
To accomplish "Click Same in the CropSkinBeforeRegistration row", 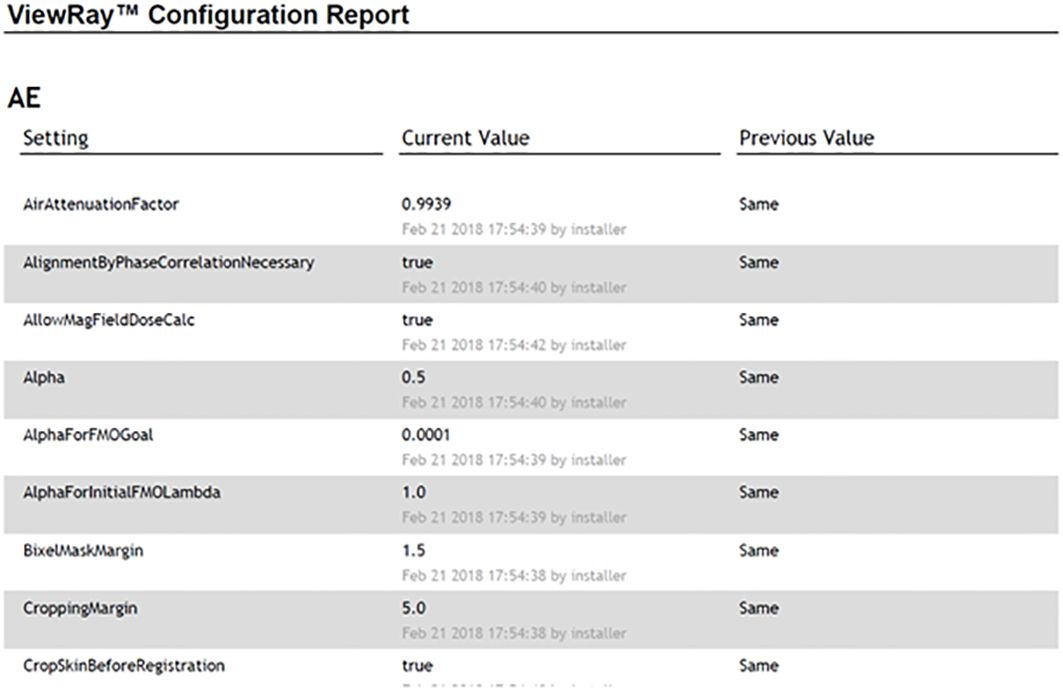I will [x=759, y=666].
